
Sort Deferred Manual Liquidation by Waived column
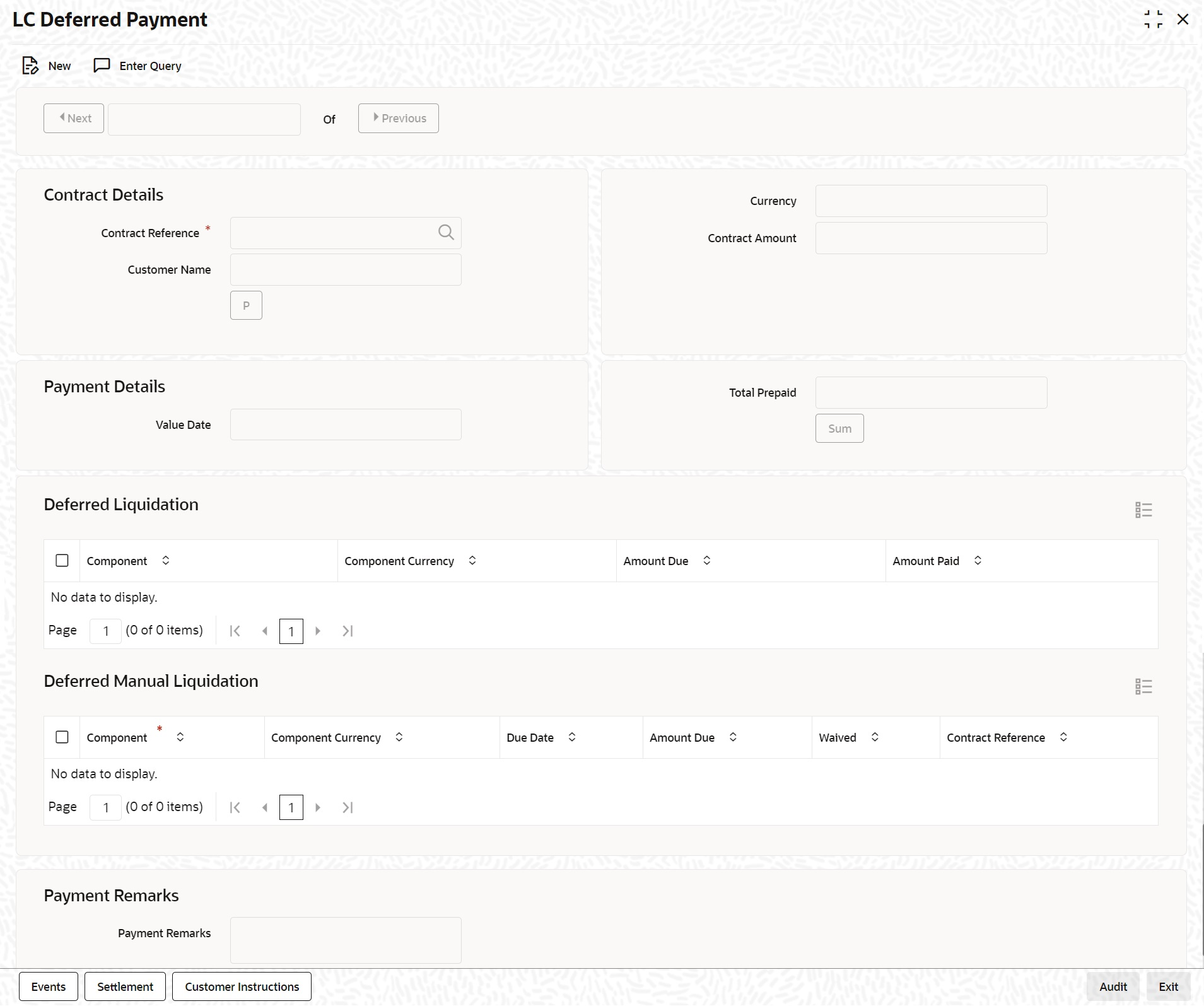875,737
